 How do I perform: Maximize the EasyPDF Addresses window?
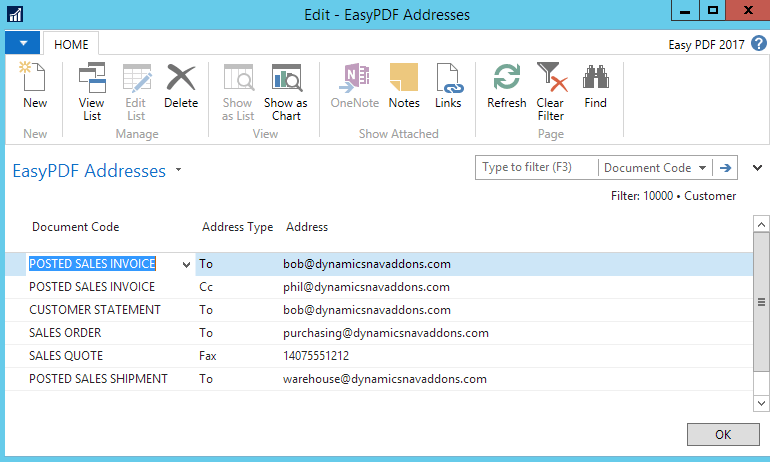coord(713,10)
